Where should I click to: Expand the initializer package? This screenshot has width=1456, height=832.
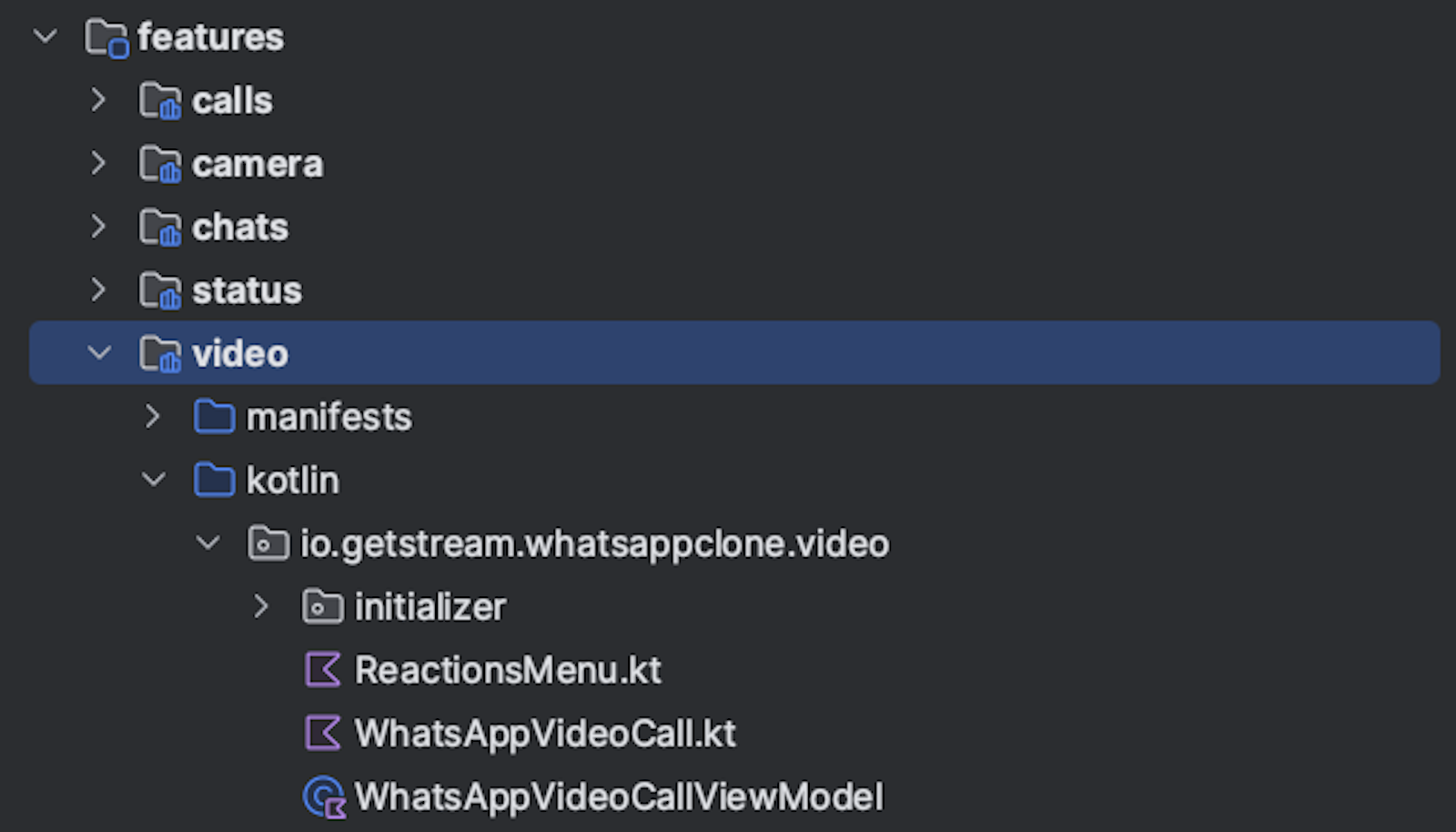click(262, 606)
